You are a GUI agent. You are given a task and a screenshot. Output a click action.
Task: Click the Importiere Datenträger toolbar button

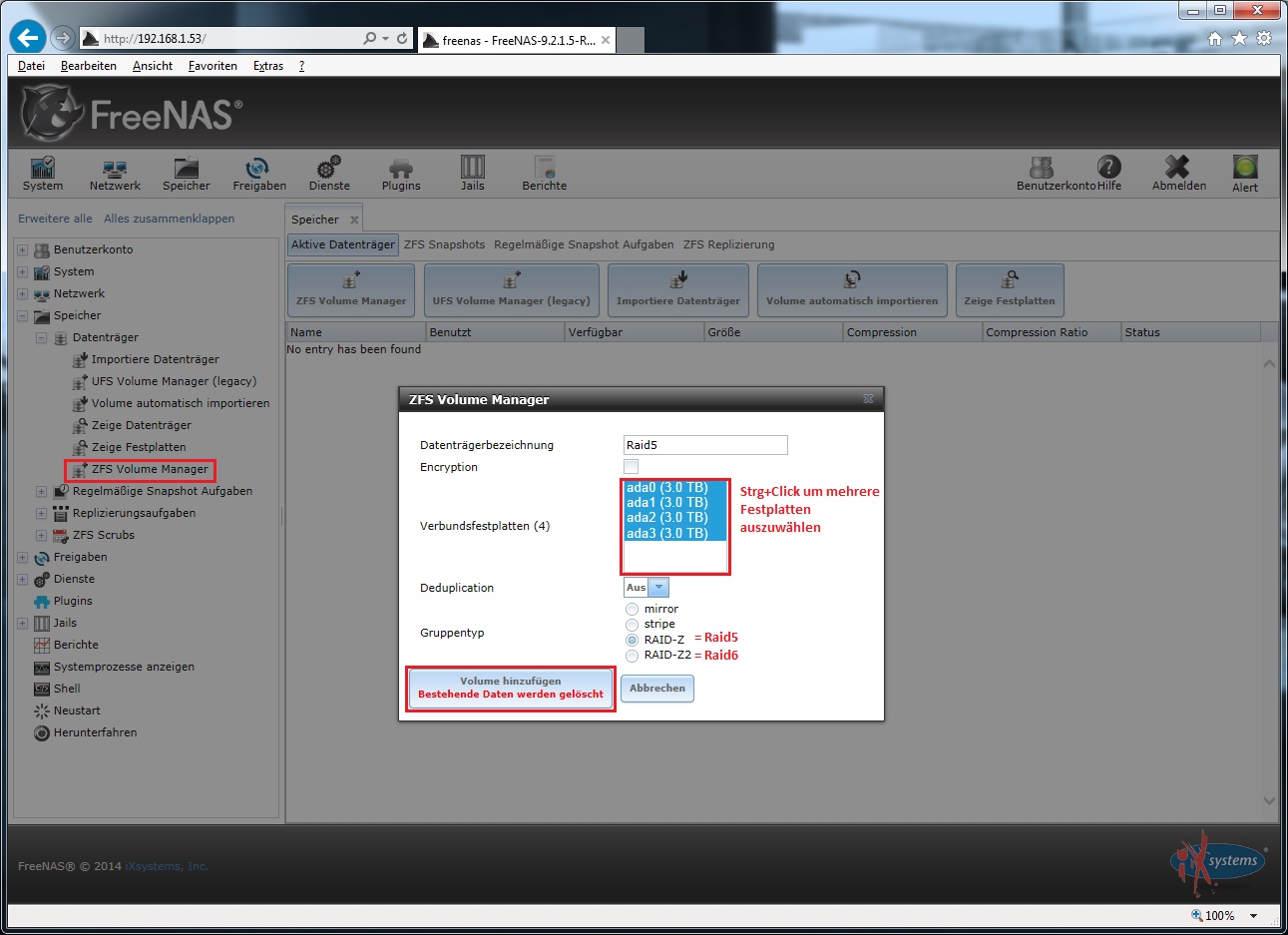tap(678, 290)
